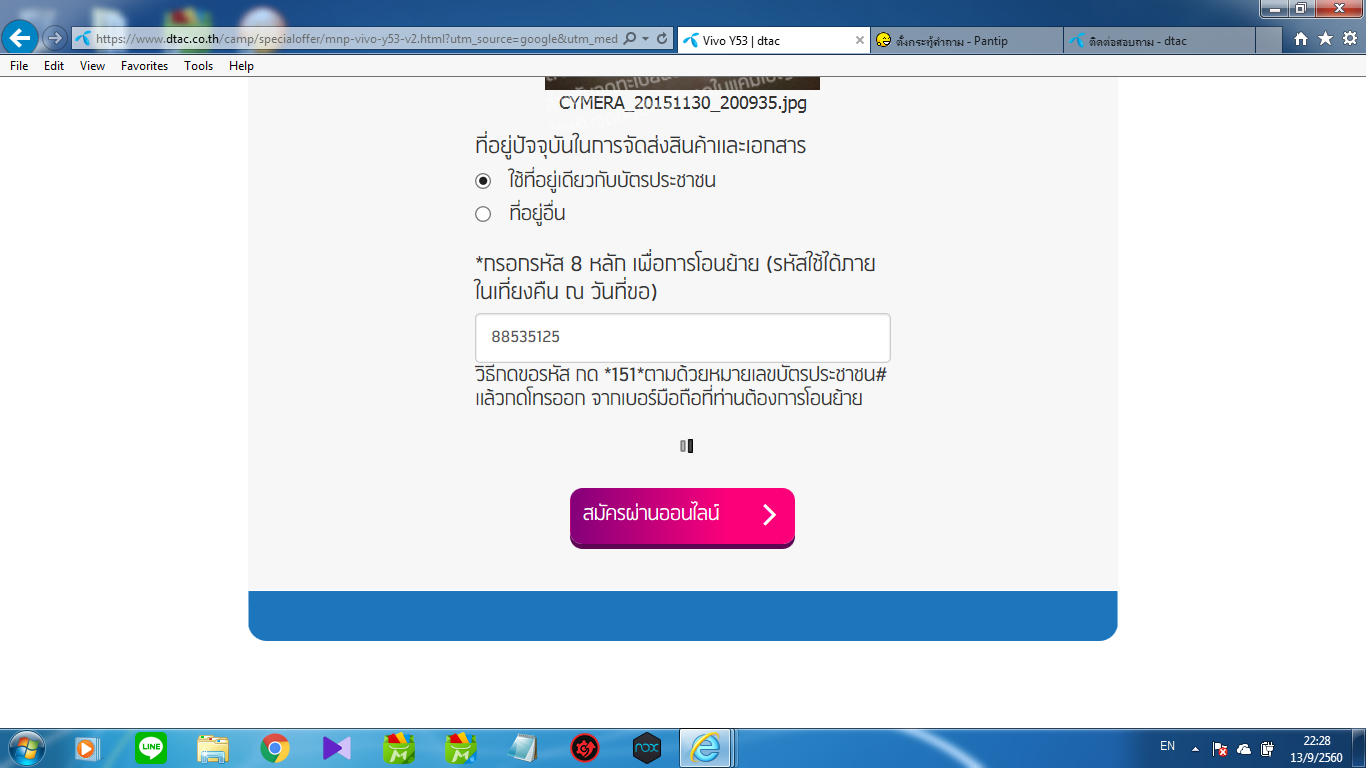The width and height of the screenshot is (1366, 768).
Task: Click the power/battery icon in the tray
Action: (x=1267, y=748)
